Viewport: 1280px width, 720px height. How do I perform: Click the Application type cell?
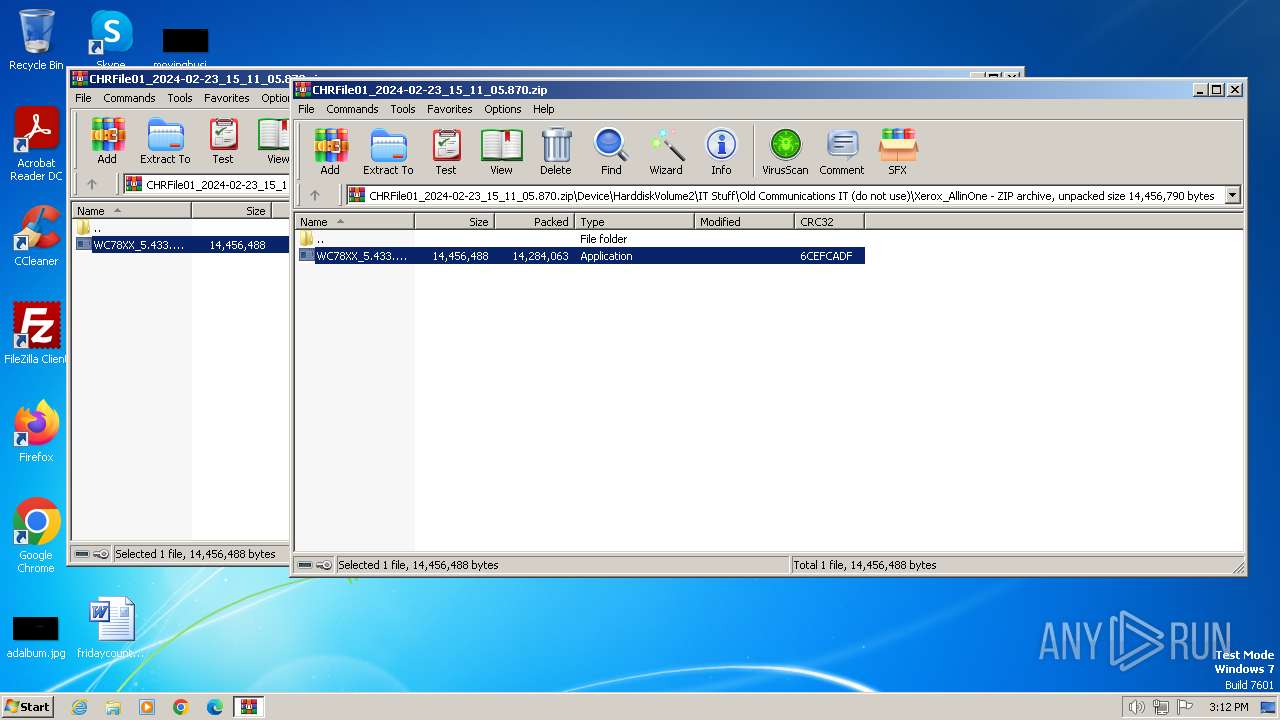coord(607,256)
